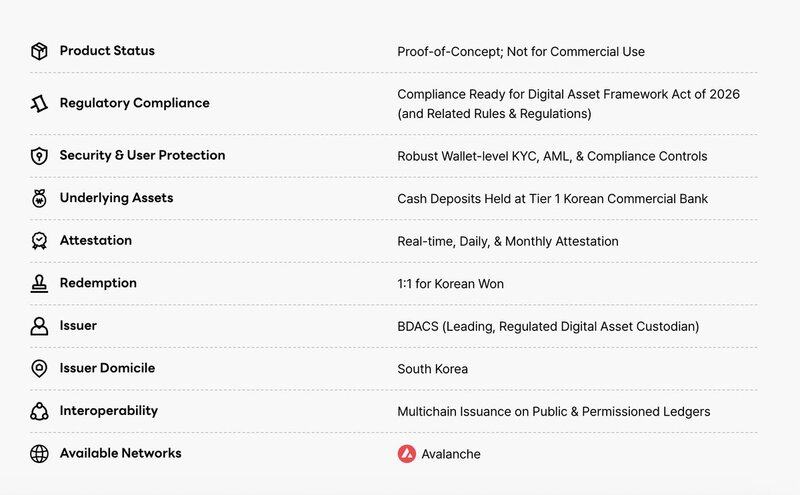The width and height of the screenshot is (800, 495).
Task: Select the Avalanche network label
Action: tap(451, 454)
